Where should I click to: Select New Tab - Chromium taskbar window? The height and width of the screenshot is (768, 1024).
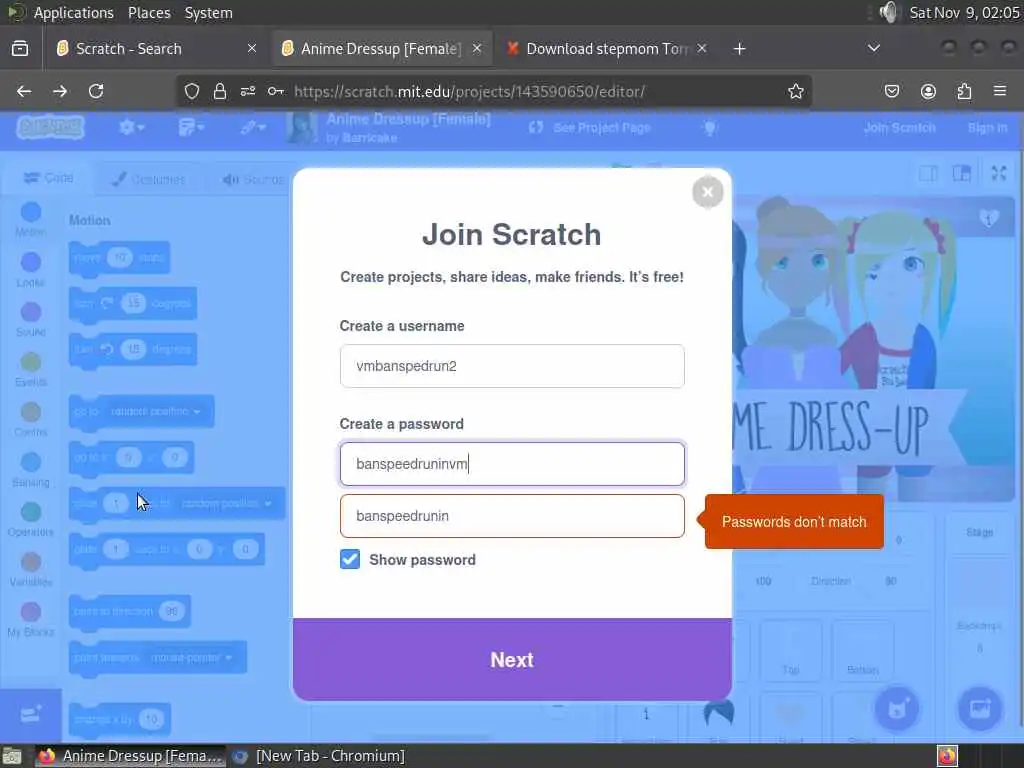point(319,756)
